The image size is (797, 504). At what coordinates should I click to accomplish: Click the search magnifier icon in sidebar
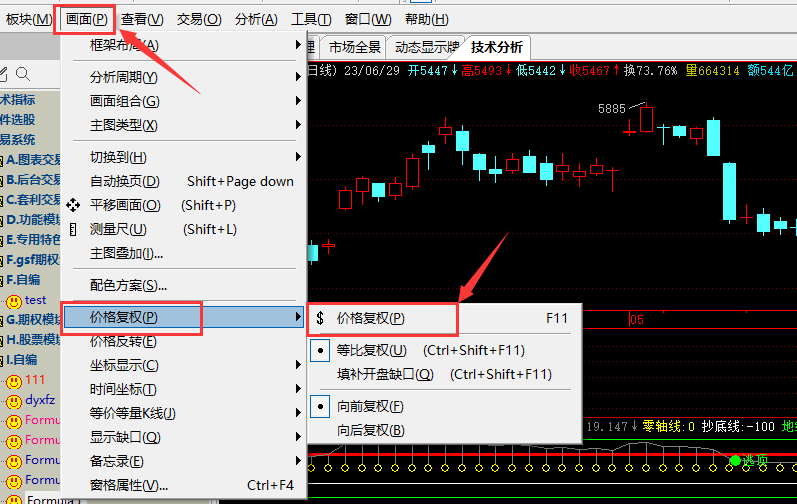(23, 74)
